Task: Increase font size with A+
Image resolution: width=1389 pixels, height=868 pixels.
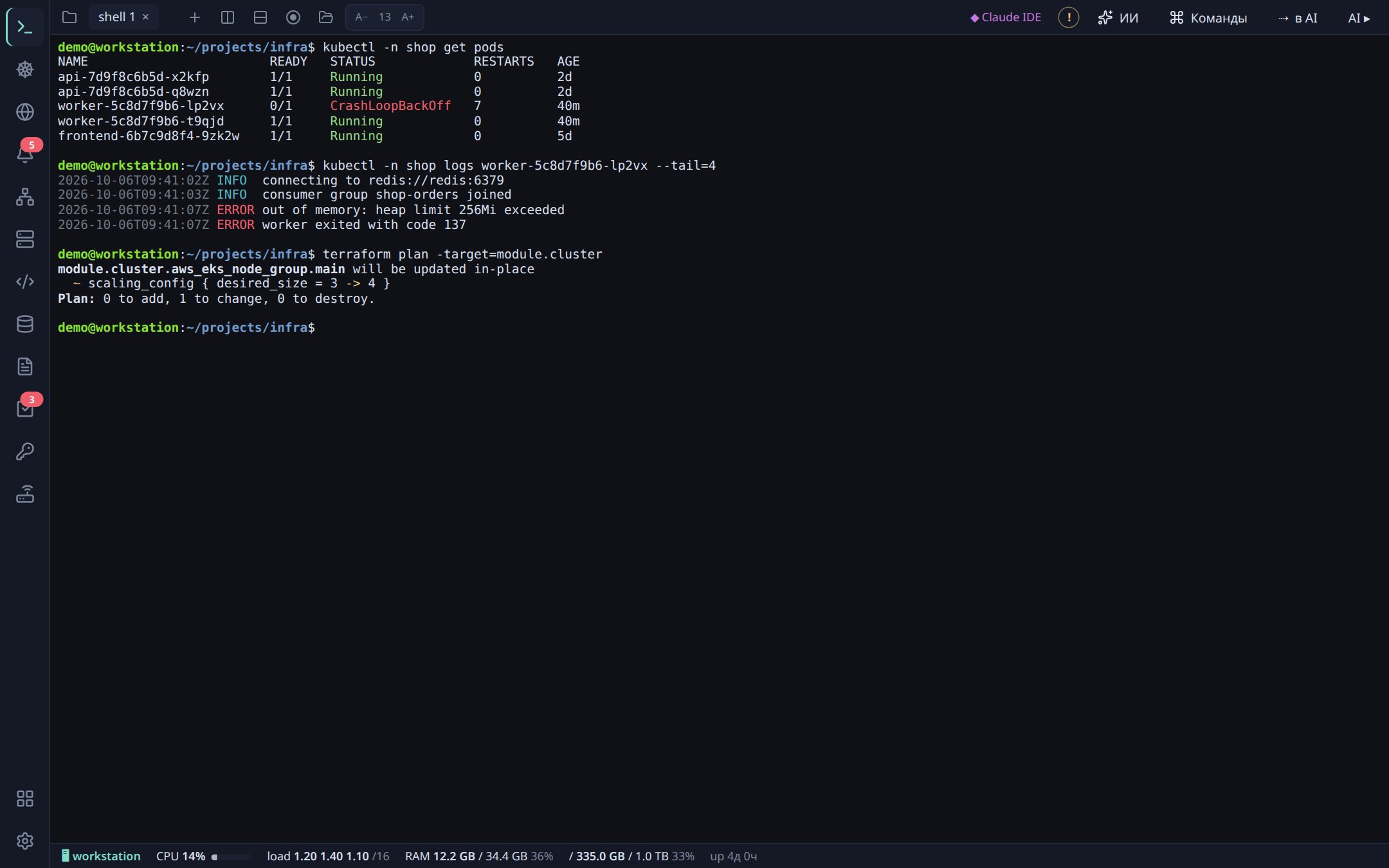Action: click(x=408, y=17)
